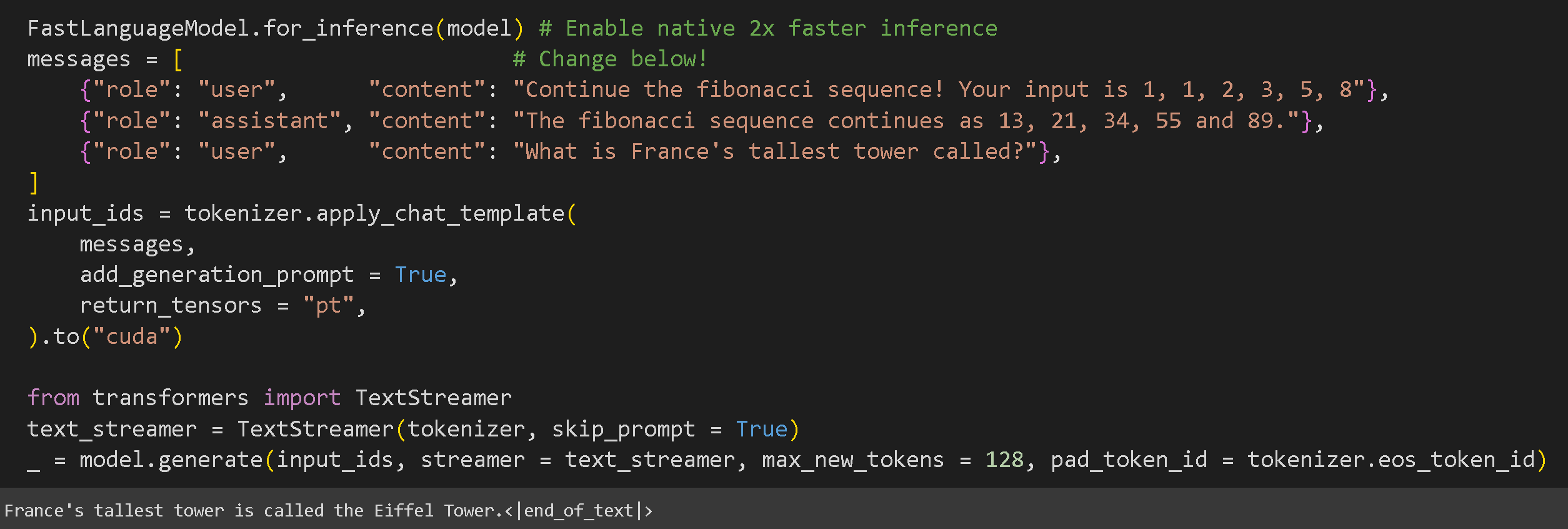The height and width of the screenshot is (529, 1568).
Task: Click the purple "from" keyword
Action: tap(54, 398)
